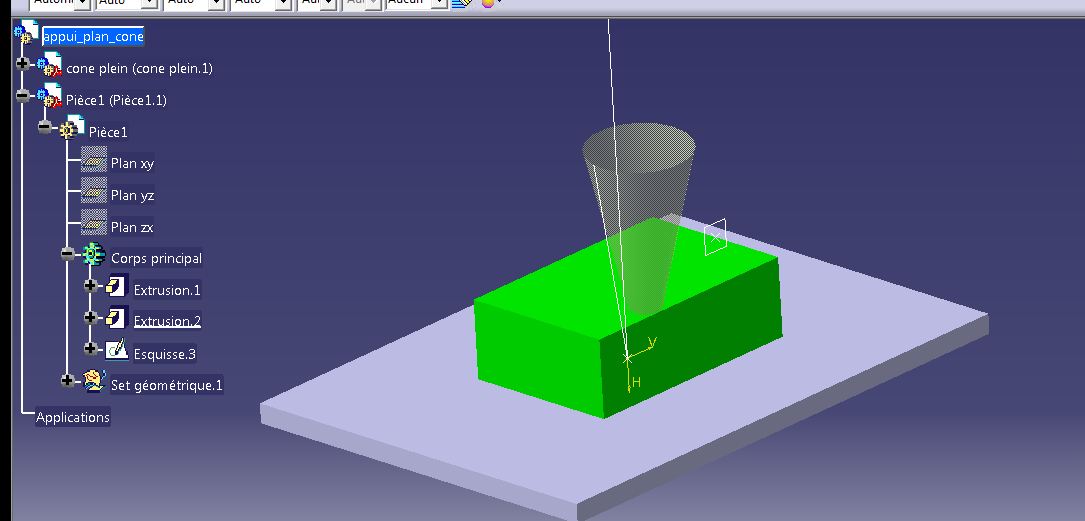Expand the Extrusion.2 node

coord(90,318)
